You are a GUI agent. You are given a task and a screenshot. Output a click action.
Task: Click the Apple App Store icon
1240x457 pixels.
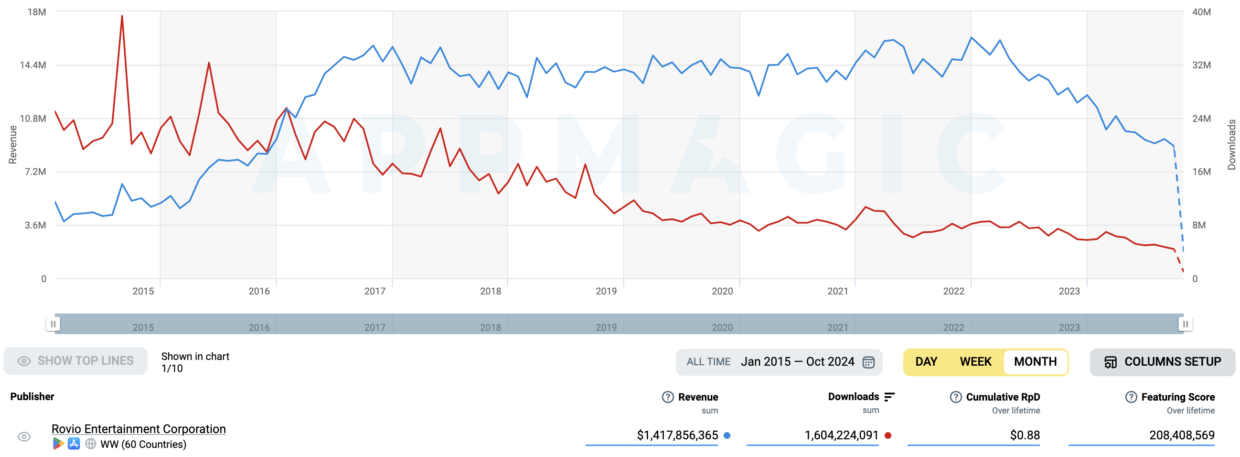pos(74,444)
